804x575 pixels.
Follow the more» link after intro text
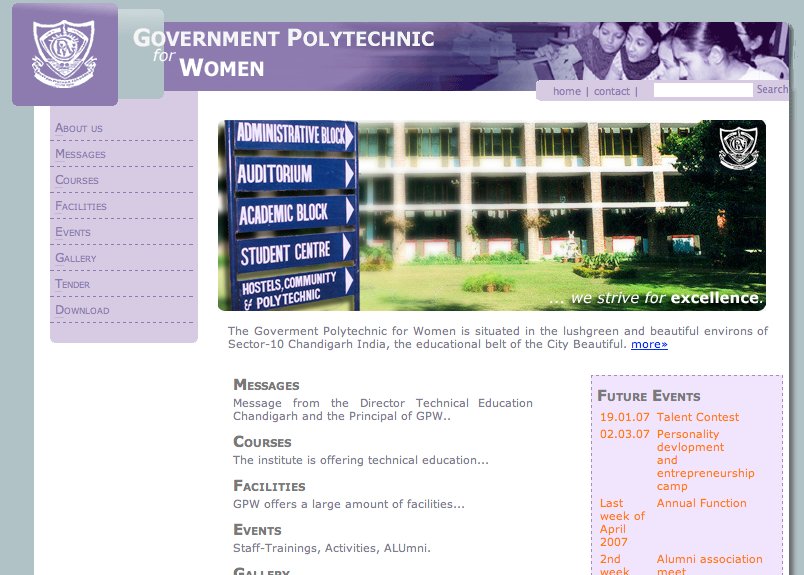(649, 344)
